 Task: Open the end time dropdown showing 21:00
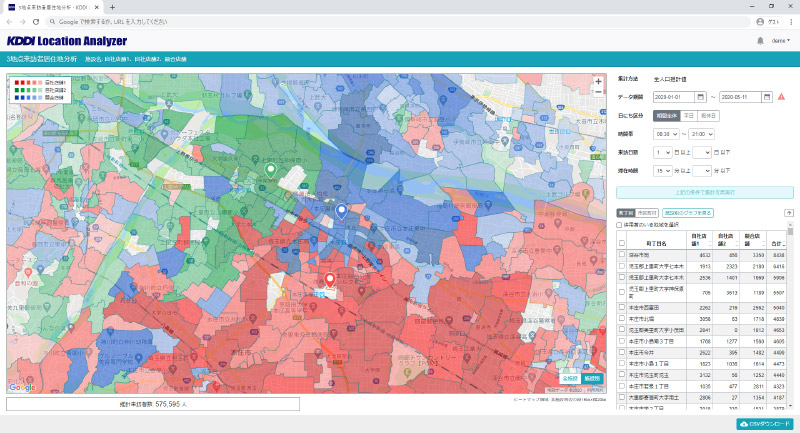pyautogui.click(x=701, y=134)
